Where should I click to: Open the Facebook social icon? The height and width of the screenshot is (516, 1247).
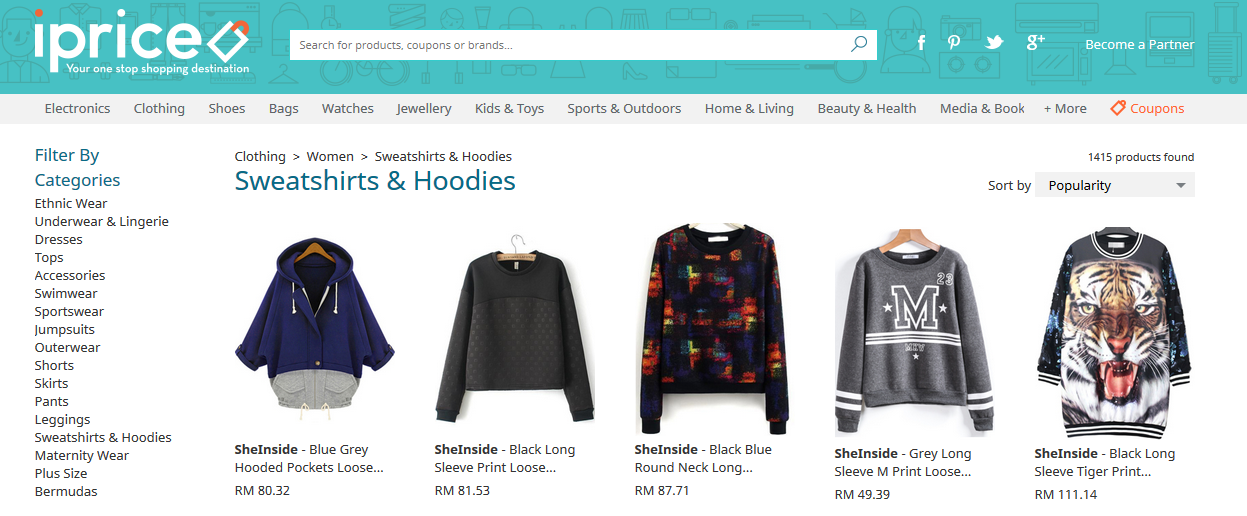click(921, 43)
